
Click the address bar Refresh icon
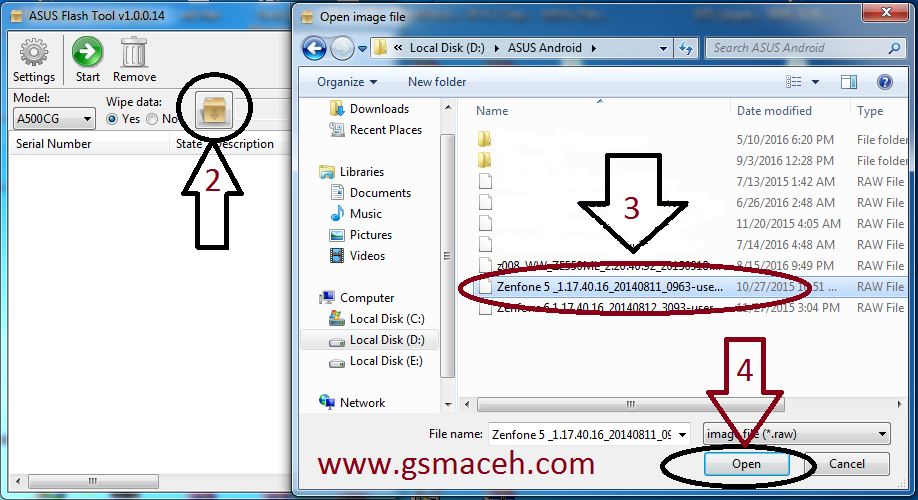click(686, 49)
